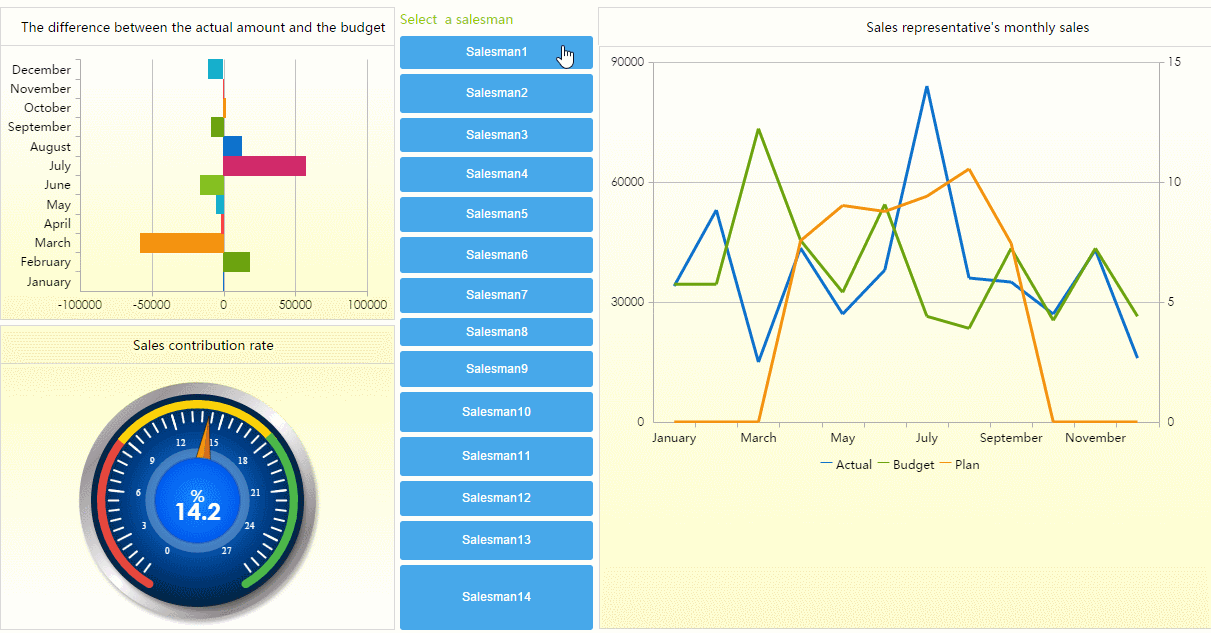The image size is (1211, 633).
Task: Click the "October" label on the bar chart
Action: click(x=48, y=108)
